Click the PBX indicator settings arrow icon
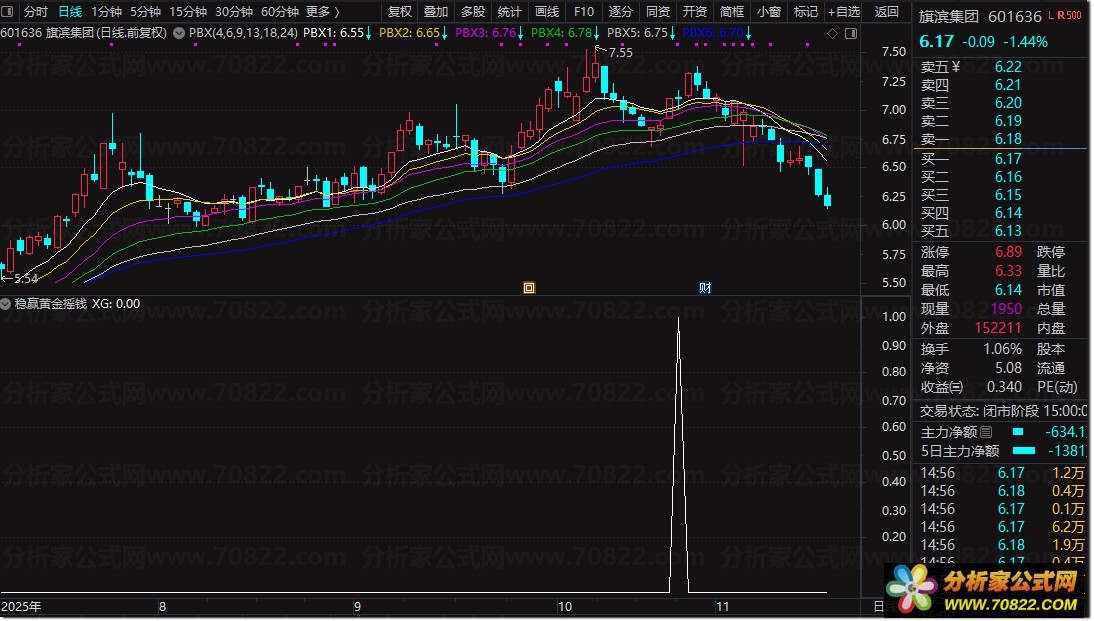 coord(179,33)
